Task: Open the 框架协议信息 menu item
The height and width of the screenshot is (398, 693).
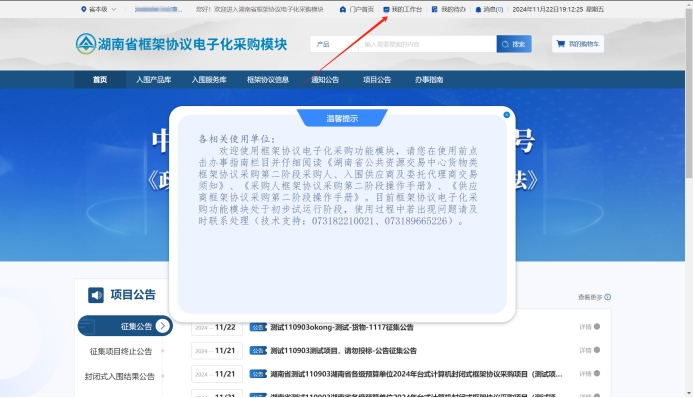Action: 268,80
